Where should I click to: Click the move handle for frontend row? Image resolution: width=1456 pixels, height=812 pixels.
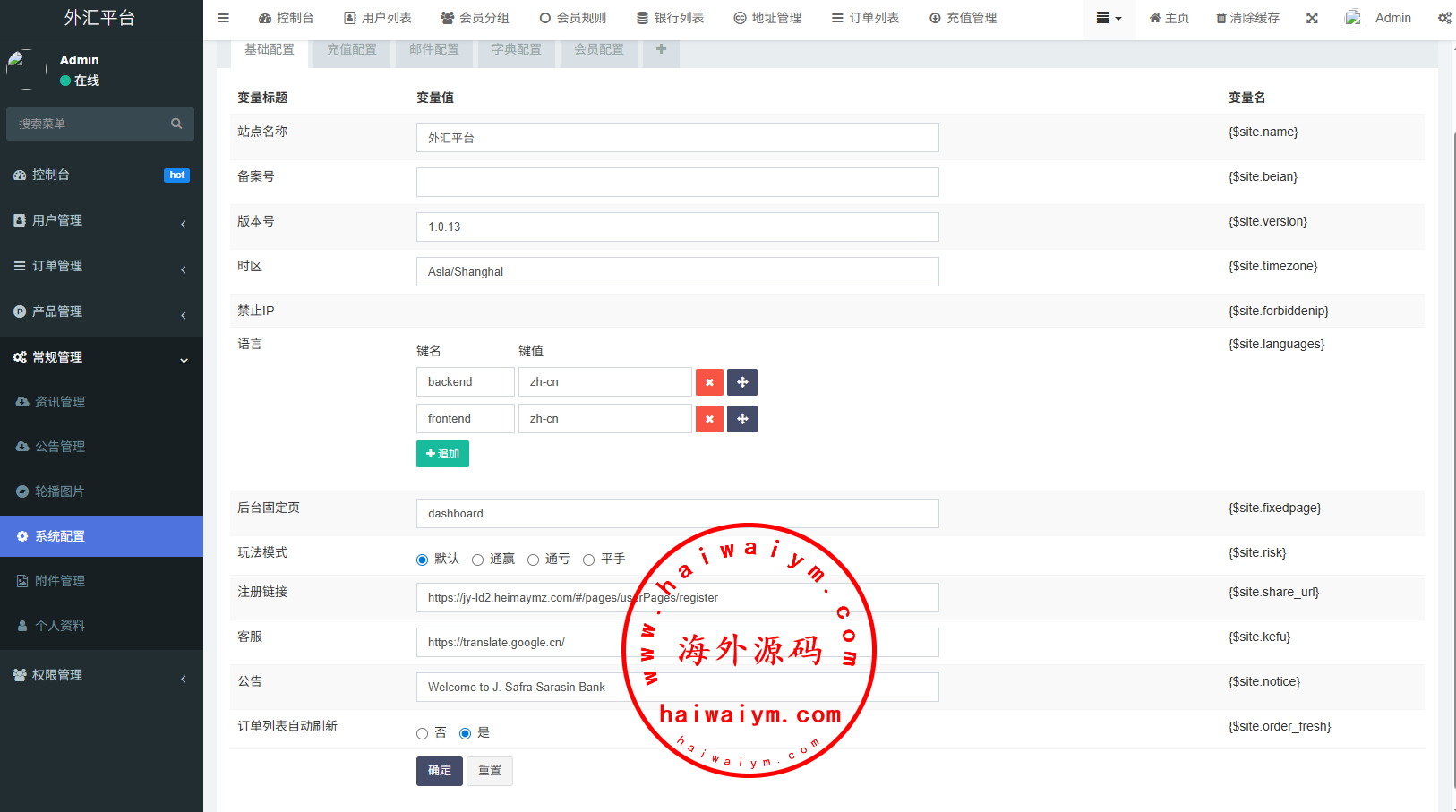[742, 419]
